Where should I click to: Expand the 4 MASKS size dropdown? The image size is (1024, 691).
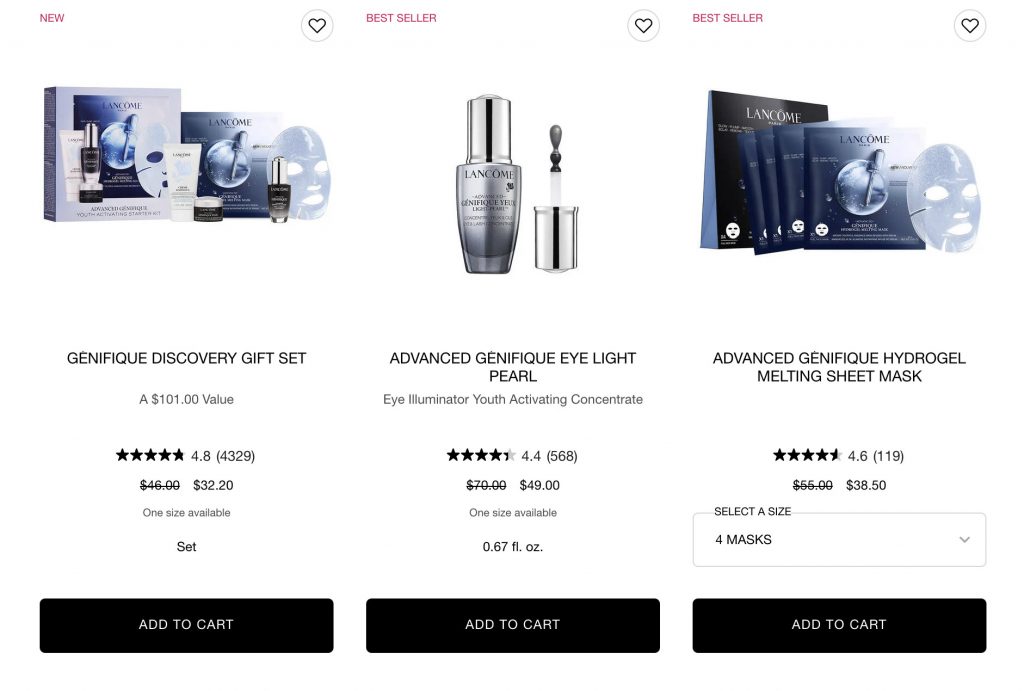839,539
